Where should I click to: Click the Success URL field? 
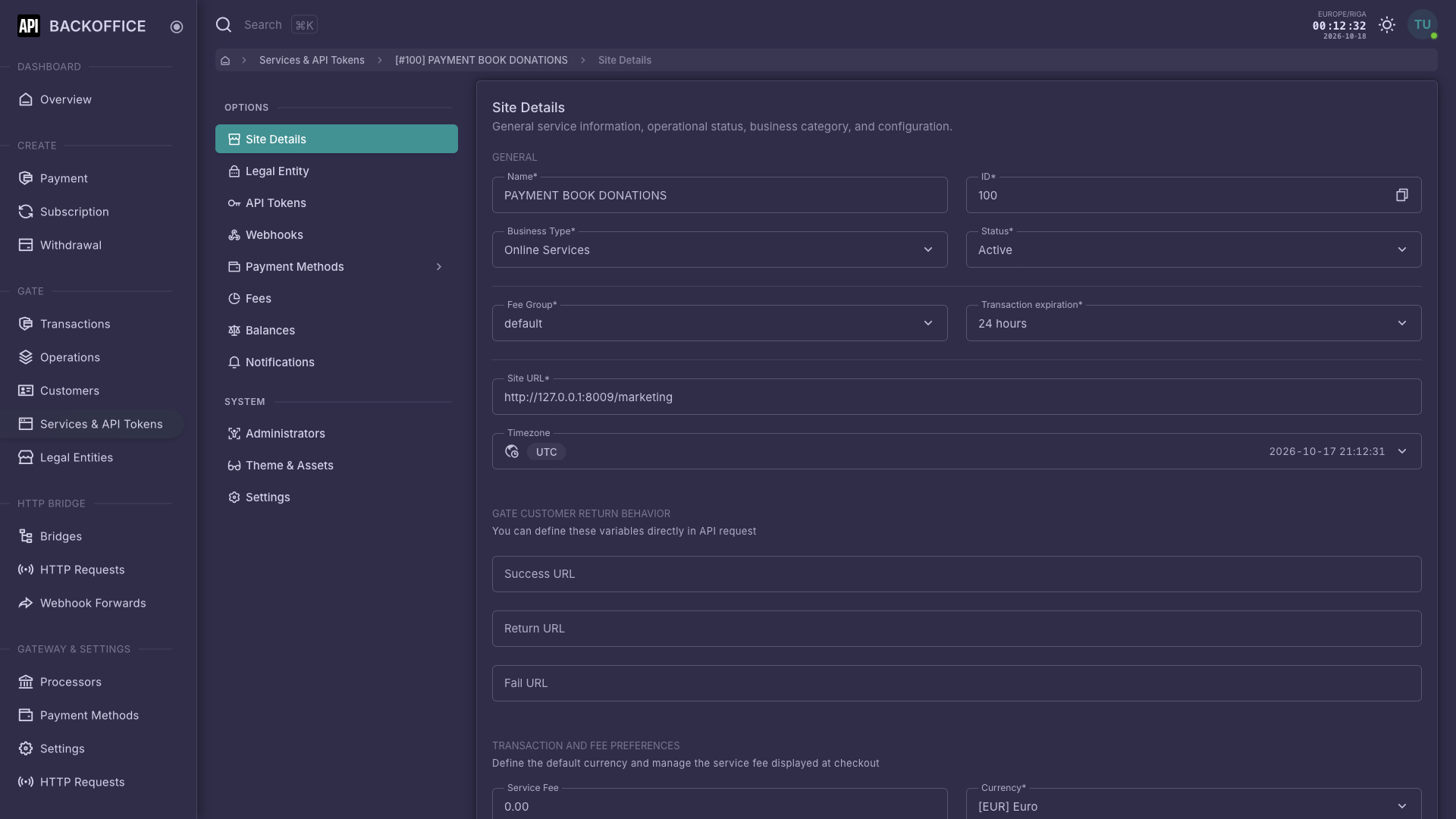957,574
